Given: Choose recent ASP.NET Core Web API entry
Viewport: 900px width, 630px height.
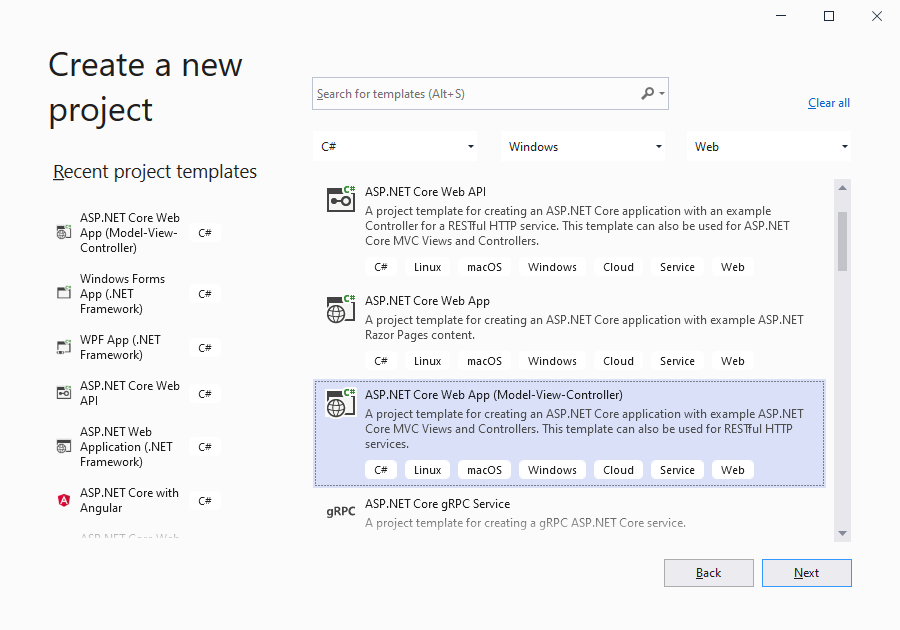Looking at the screenshot, I should (x=130, y=393).
